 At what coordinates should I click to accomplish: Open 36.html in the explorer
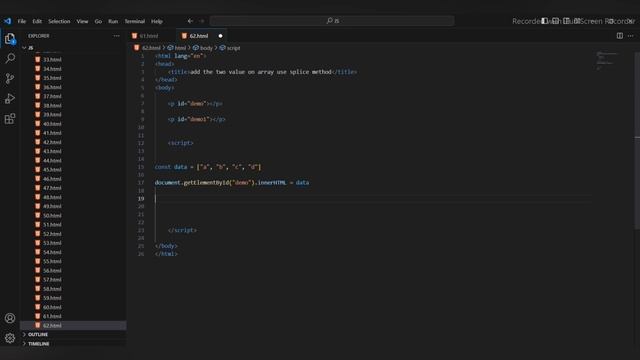pos(52,87)
